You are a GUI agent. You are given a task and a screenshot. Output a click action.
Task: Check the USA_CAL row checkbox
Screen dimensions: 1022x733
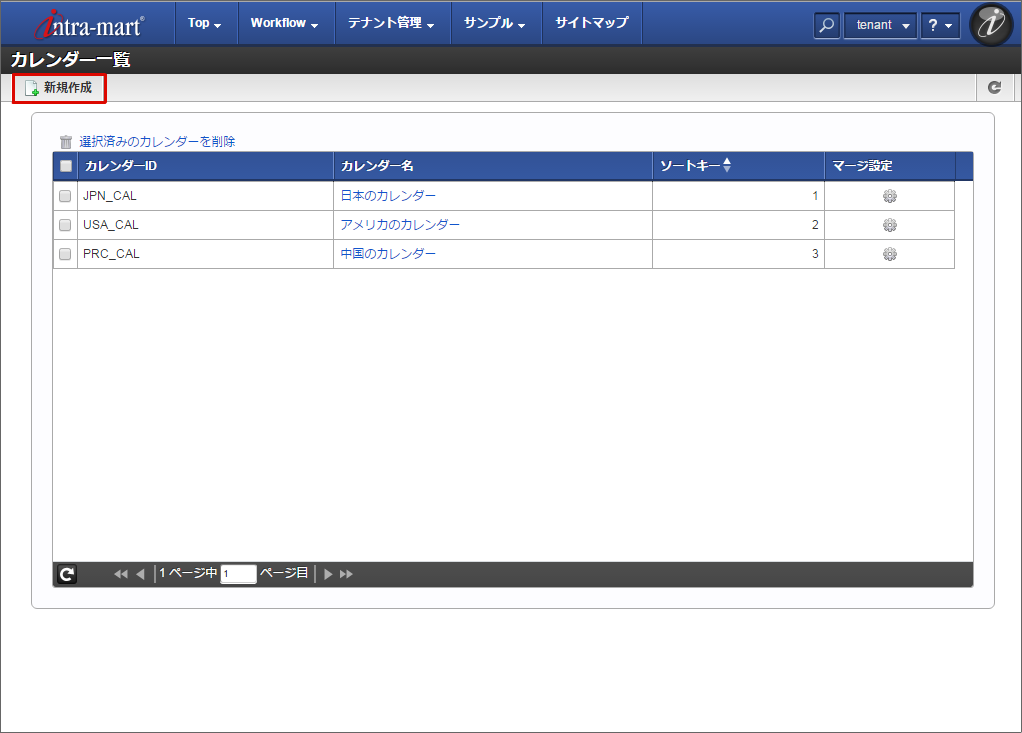coord(65,225)
